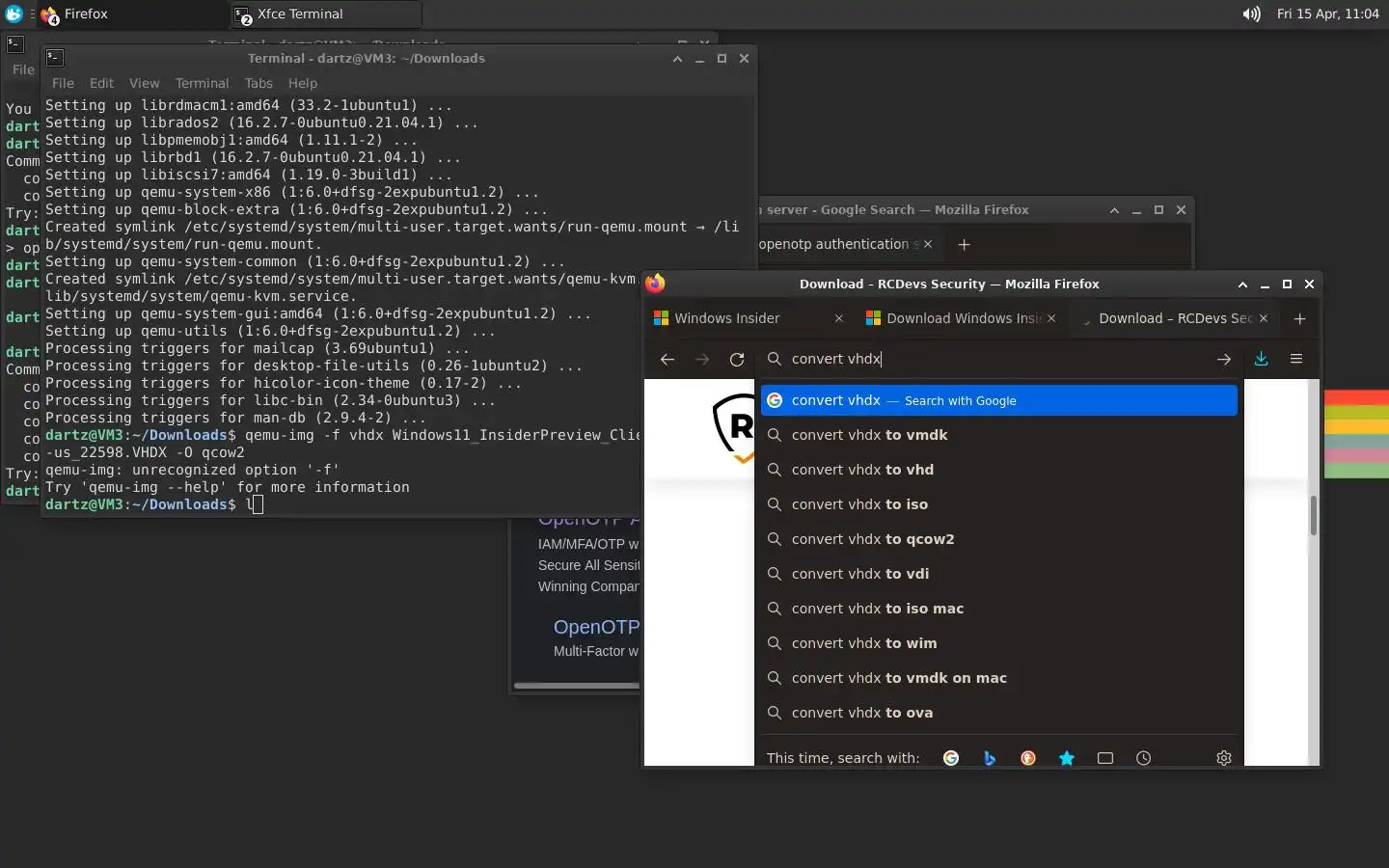Open new tab in background Firefox window
Viewport: 1389px width, 868px height.
point(964,244)
